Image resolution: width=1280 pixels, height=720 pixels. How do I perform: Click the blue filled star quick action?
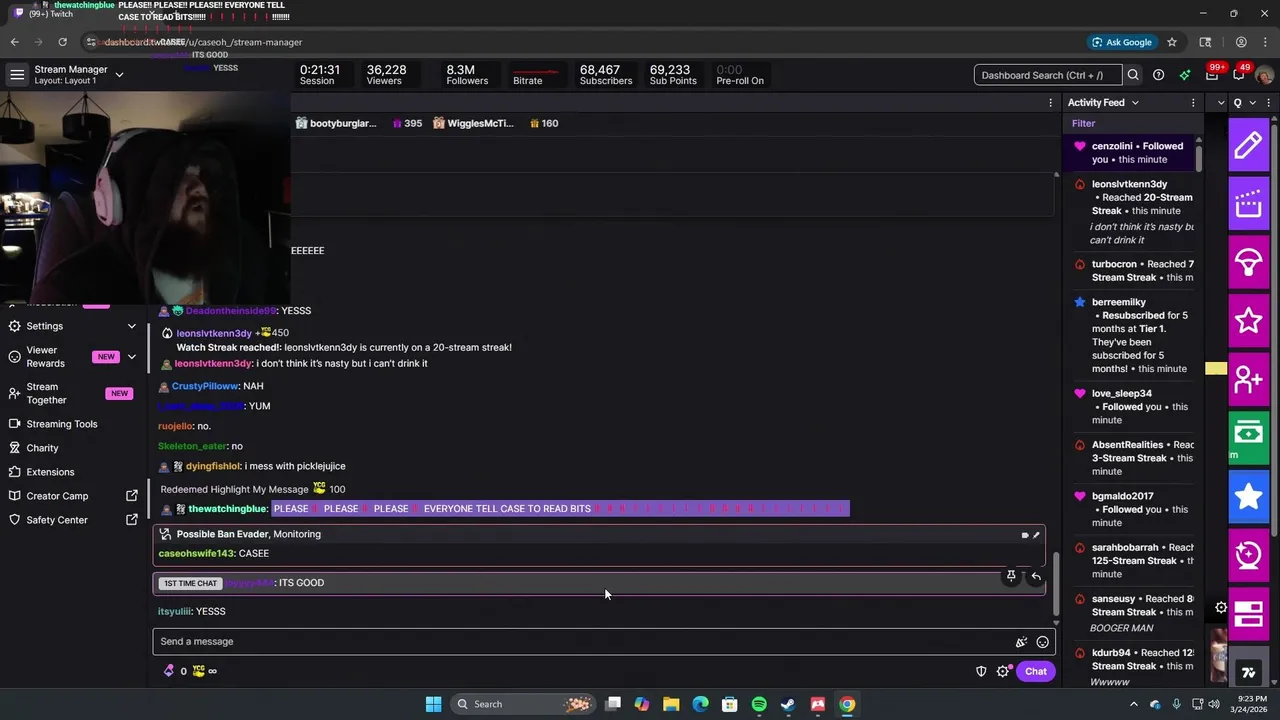[1248, 495]
